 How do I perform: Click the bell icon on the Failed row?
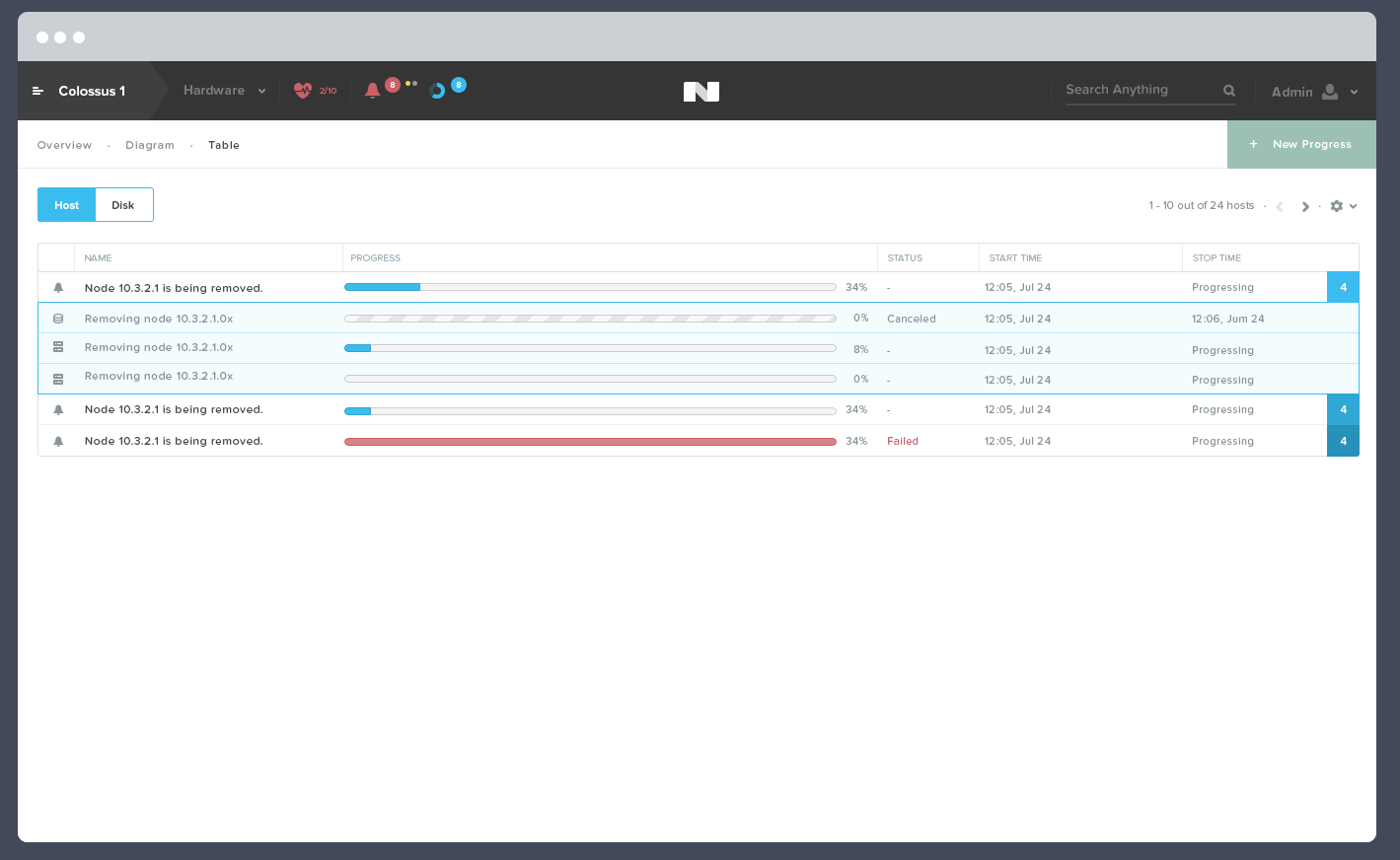point(58,441)
